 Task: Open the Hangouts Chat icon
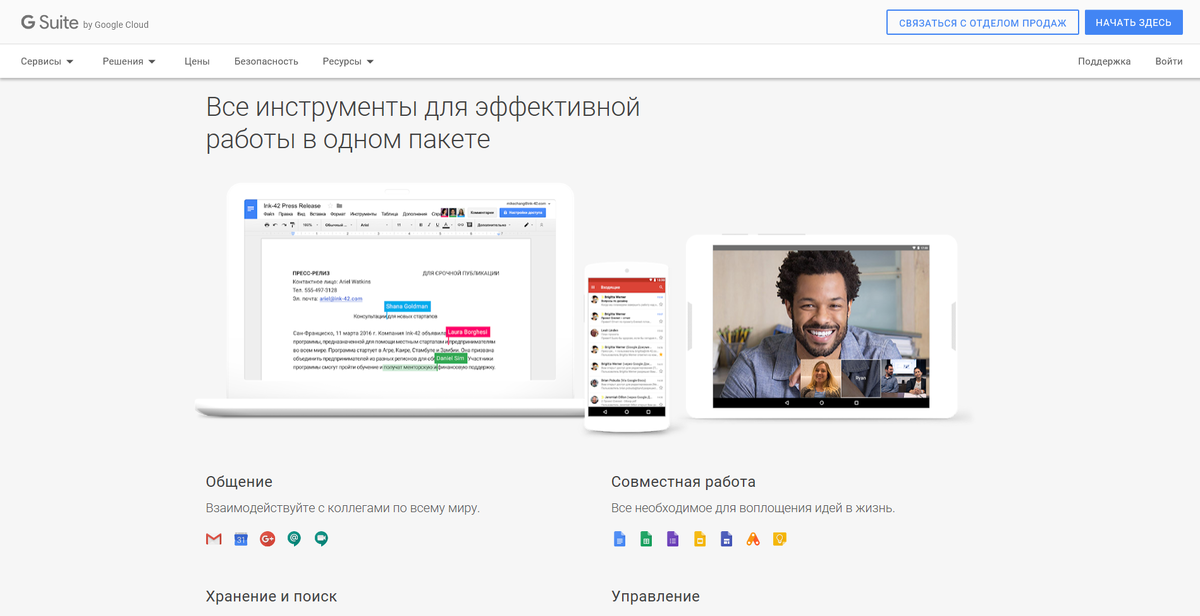(293, 538)
